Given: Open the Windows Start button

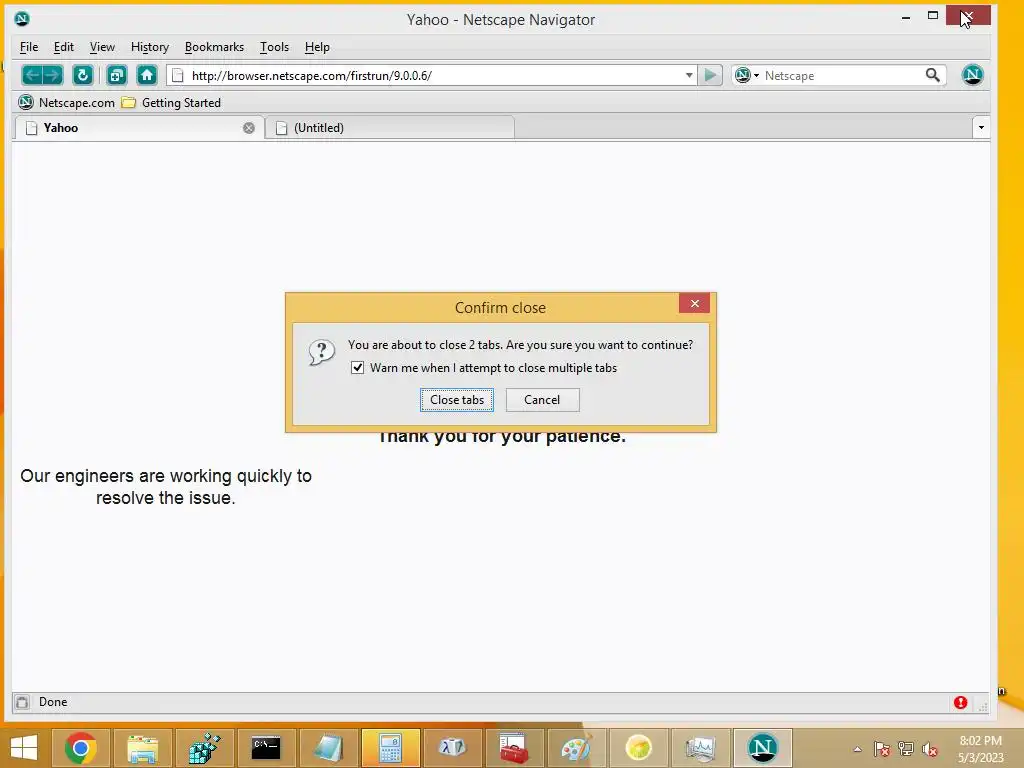Looking at the screenshot, I should pyautogui.click(x=24, y=748).
